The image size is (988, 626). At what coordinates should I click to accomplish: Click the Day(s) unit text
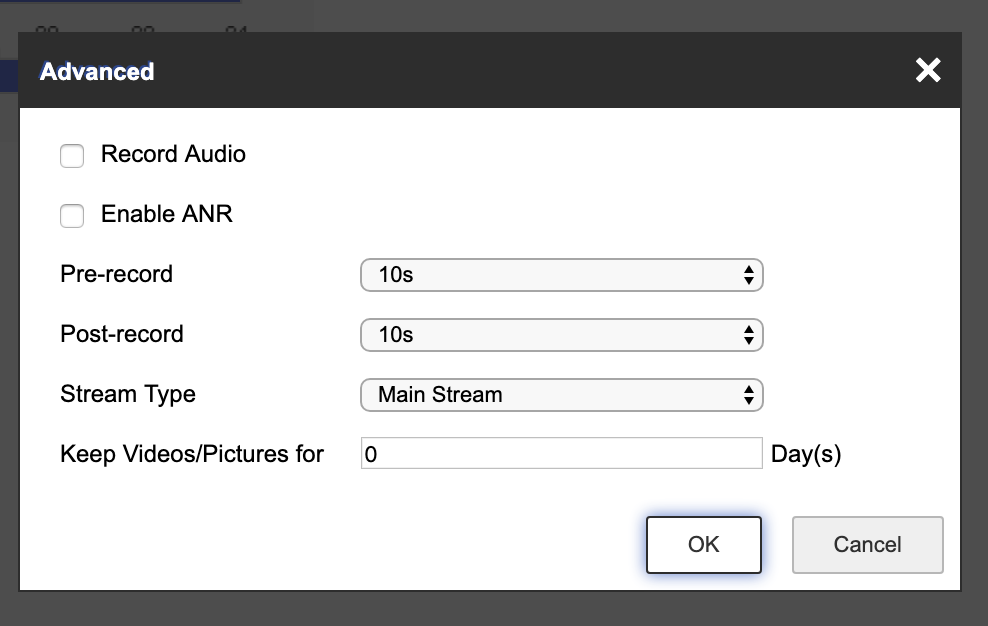pyautogui.click(x=806, y=454)
